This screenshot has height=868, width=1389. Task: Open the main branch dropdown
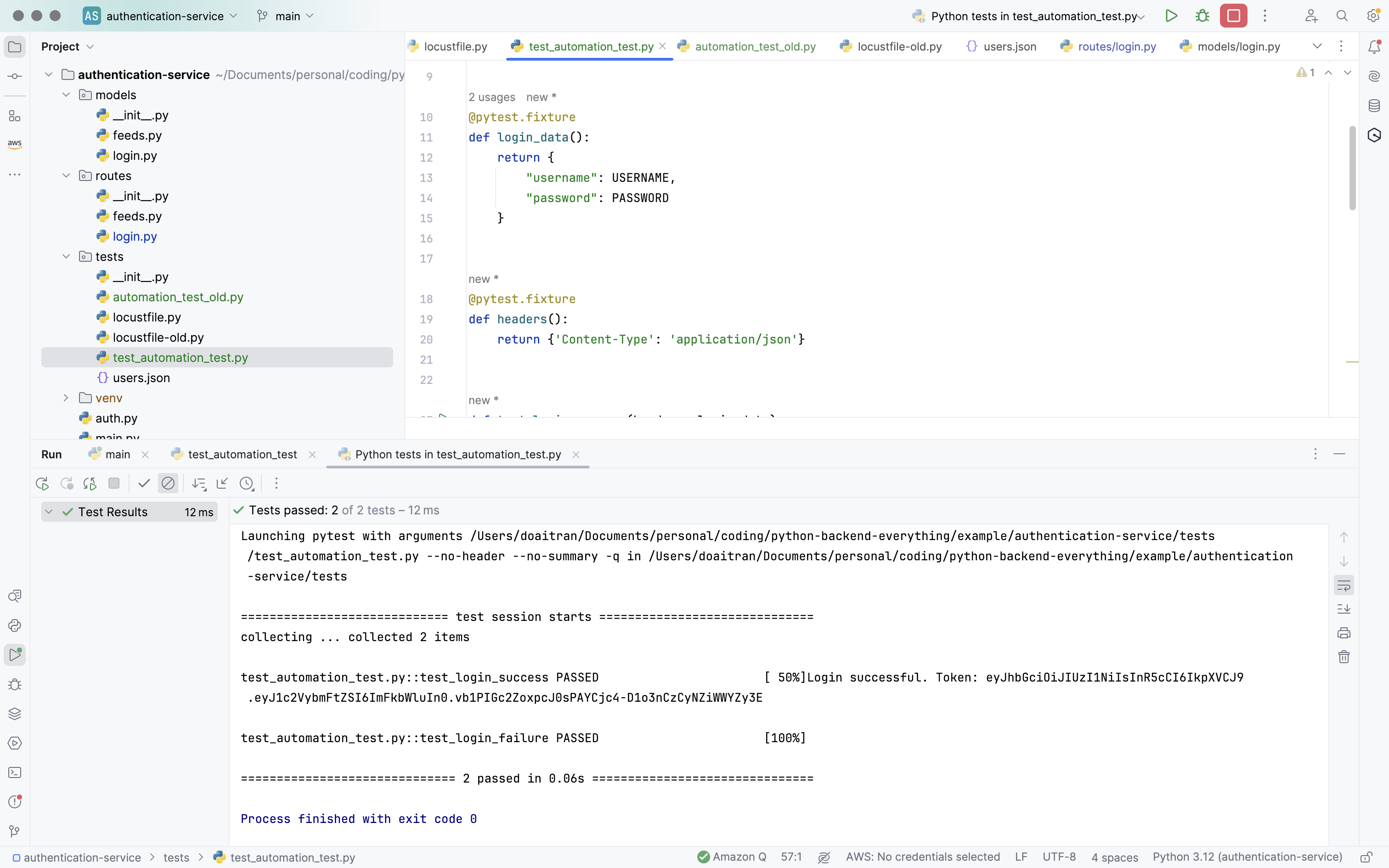[285, 16]
